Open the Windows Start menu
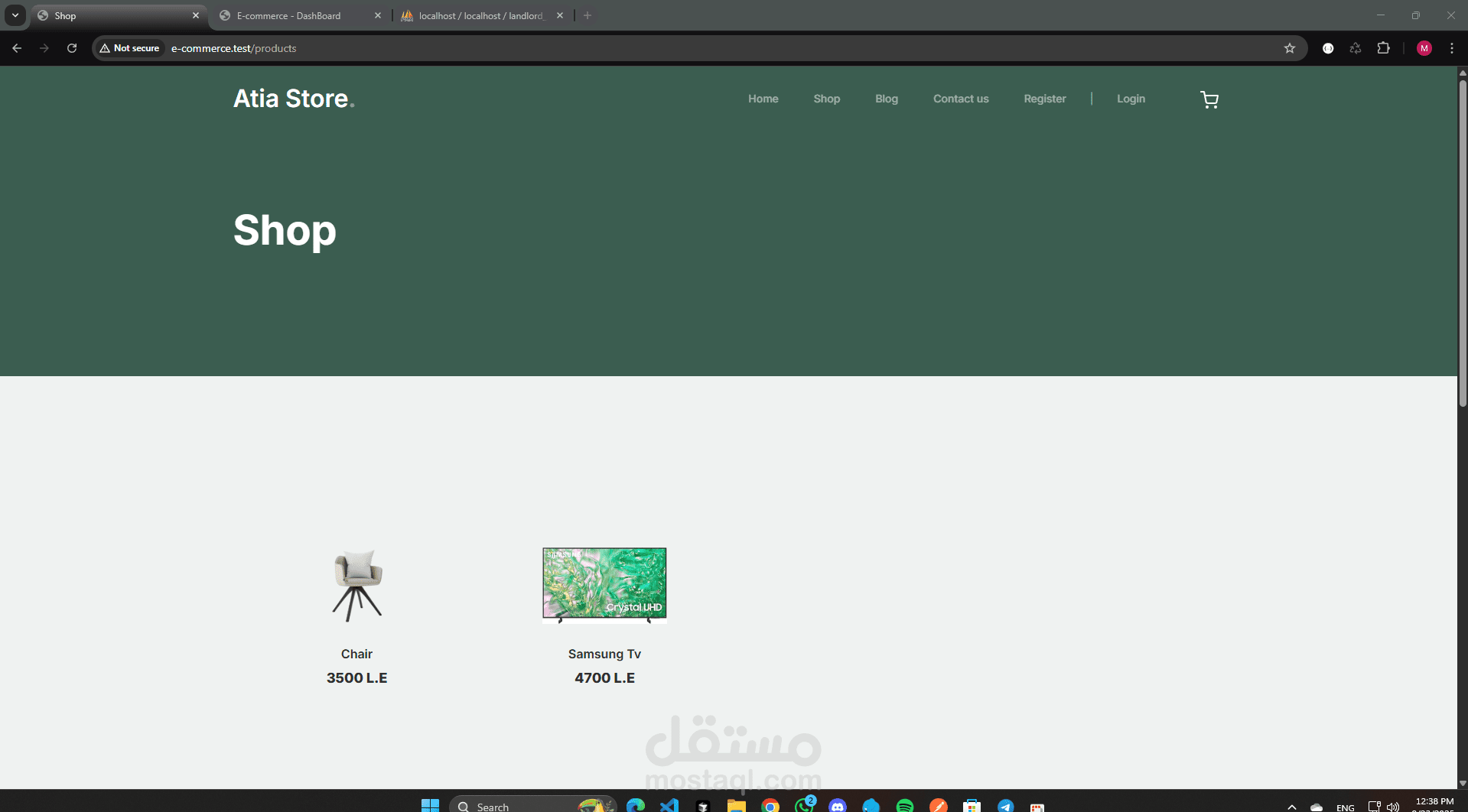The height and width of the screenshot is (812, 1468). [x=430, y=806]
